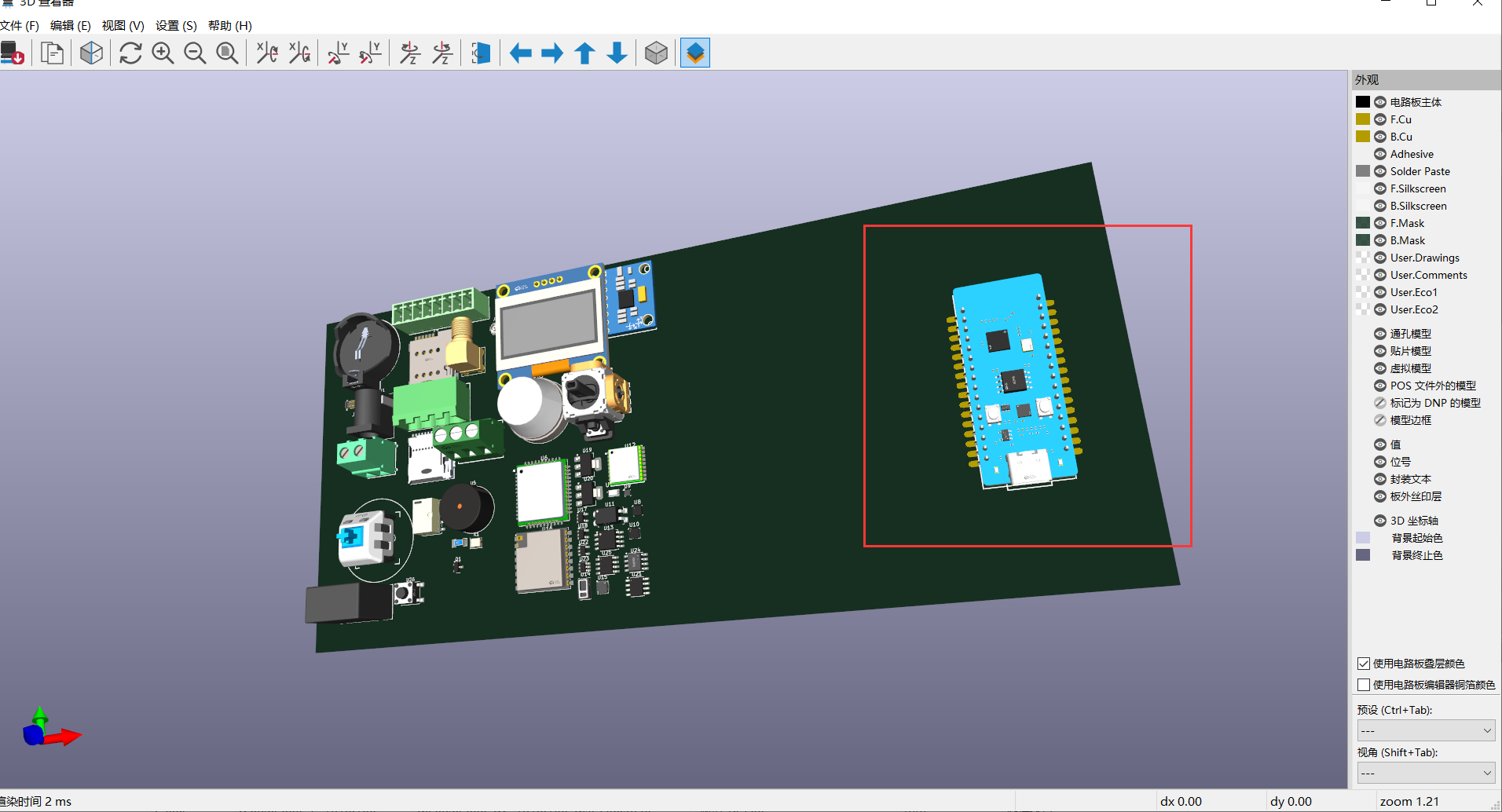Open the 设置 (S) menu

tap(176, 26)
